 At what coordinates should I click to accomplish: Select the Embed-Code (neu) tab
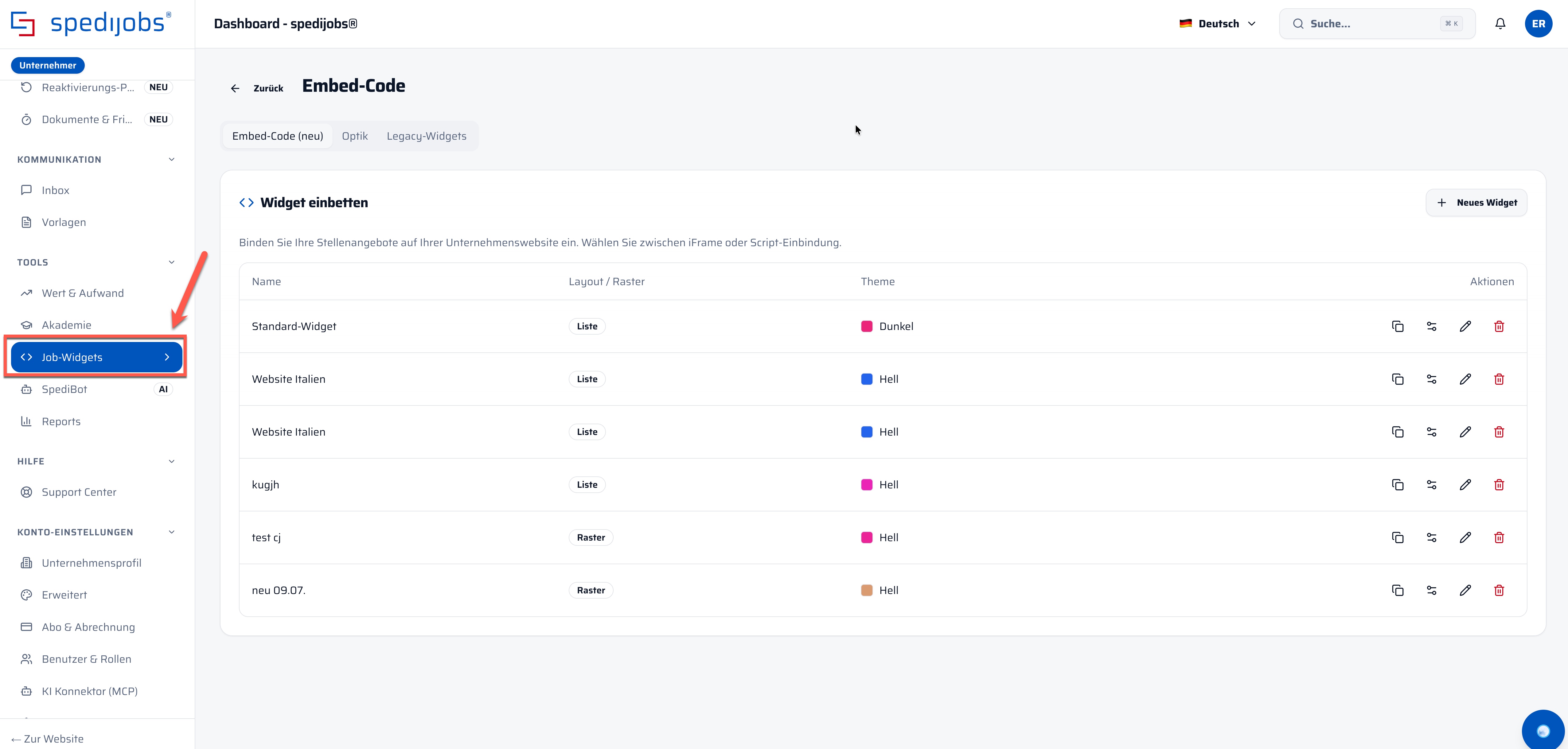click(x=278, y=136)
